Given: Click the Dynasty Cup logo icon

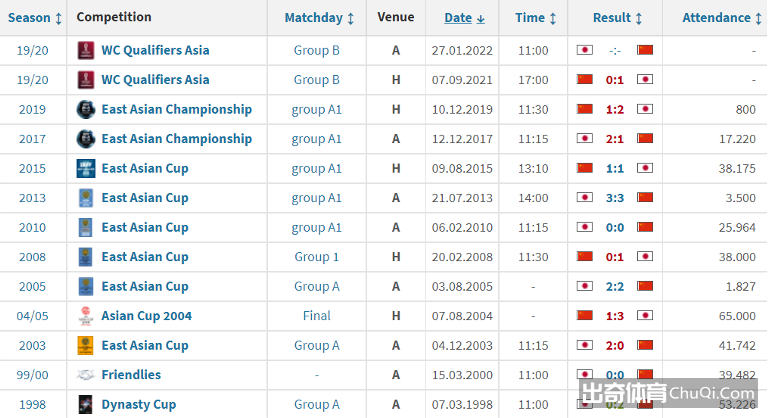Looking at the screenshot, I should [x=86, y=404].
